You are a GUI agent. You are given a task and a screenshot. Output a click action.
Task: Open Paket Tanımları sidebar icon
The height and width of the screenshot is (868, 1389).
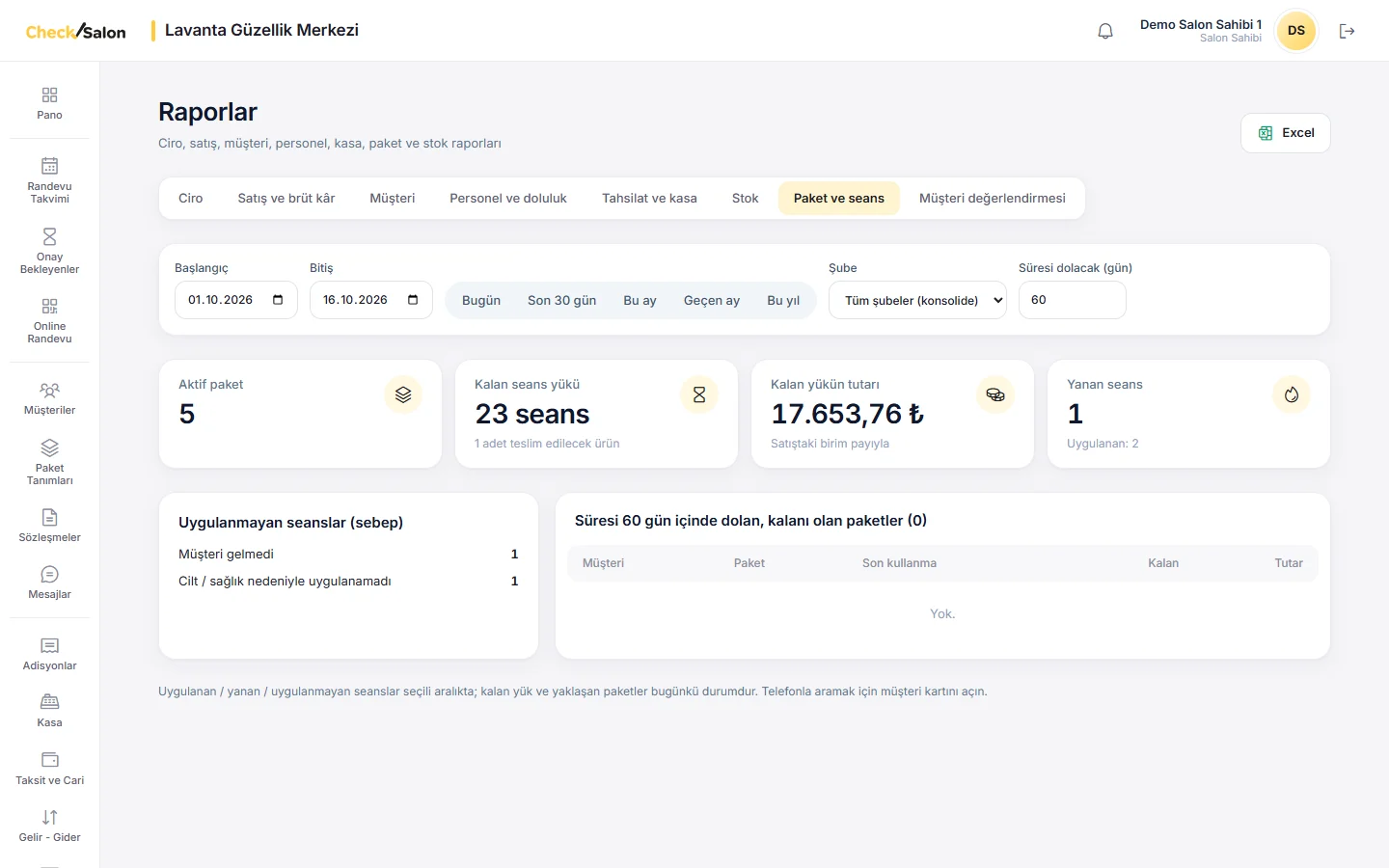click(x=49, y=448)
